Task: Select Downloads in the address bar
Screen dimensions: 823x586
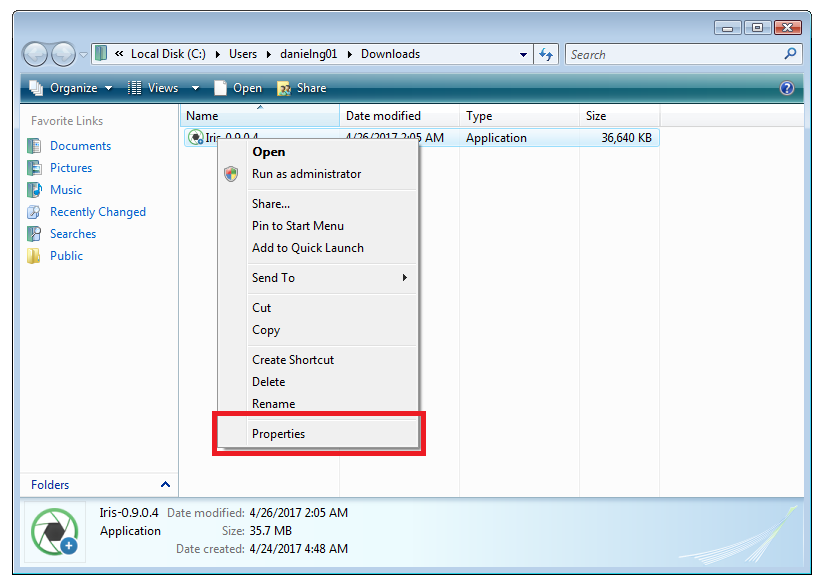Action: tap(391, 54)
